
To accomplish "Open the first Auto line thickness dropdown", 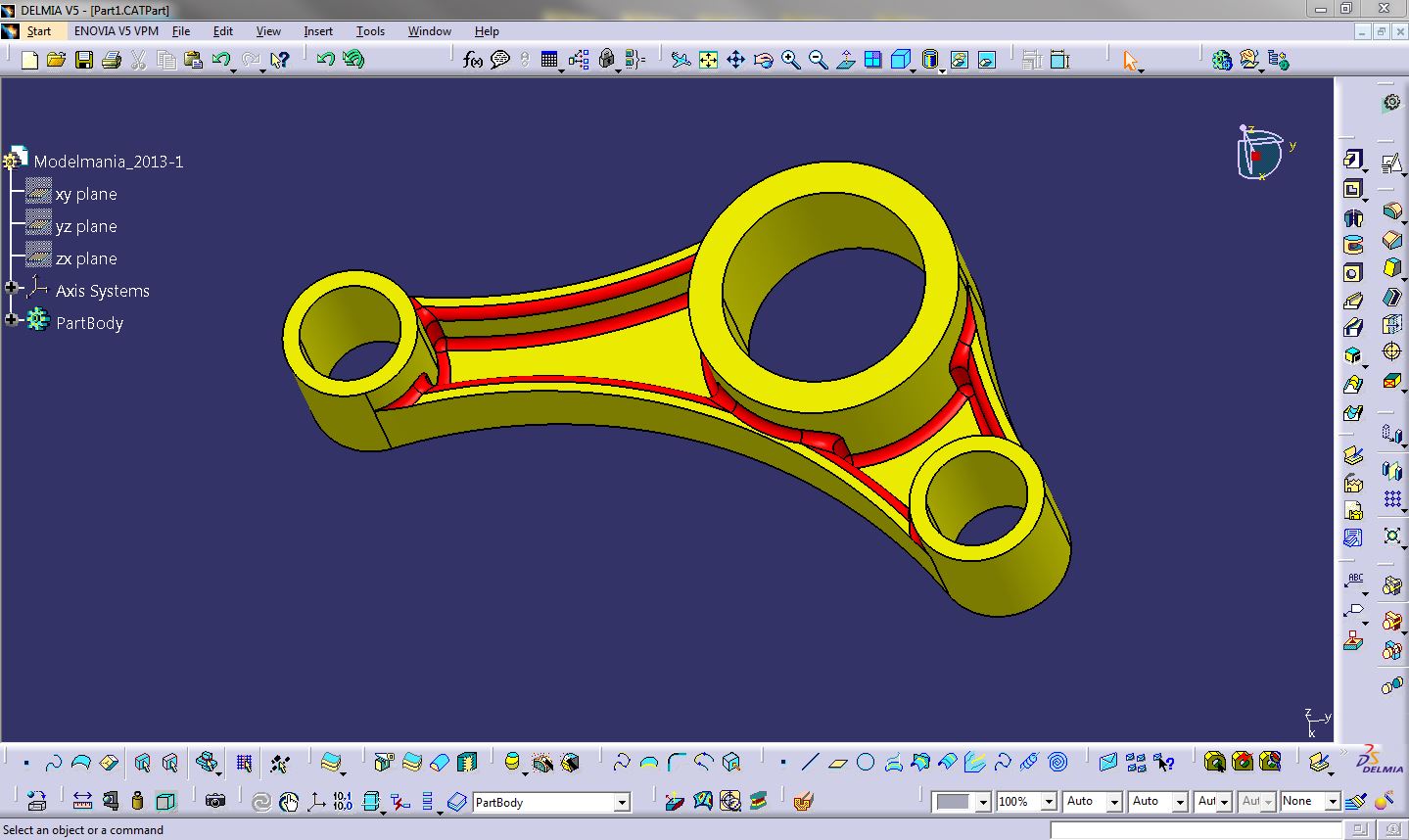I will 1113,802.
